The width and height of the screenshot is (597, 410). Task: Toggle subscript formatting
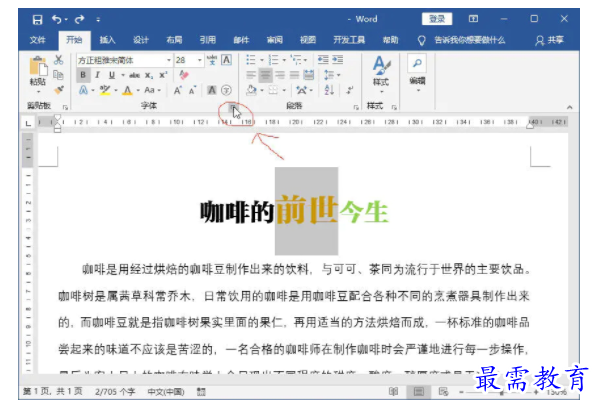point(148,75)
